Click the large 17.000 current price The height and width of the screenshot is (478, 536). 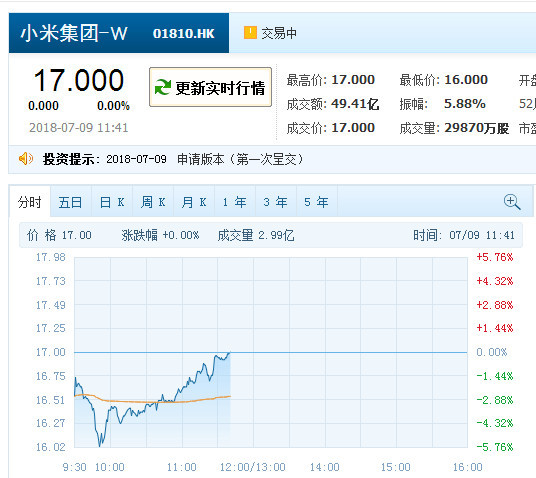tap(79, 80)
